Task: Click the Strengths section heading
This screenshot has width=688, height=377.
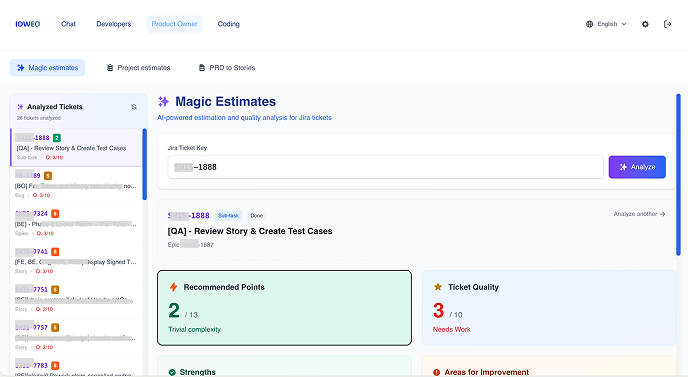Action: tap(197, 372)
